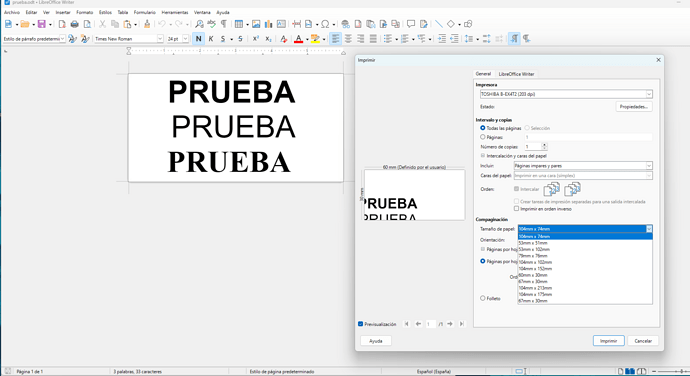Go to next preview page arrow
Viewport: 690px width, 376px height.
[450, 324]
